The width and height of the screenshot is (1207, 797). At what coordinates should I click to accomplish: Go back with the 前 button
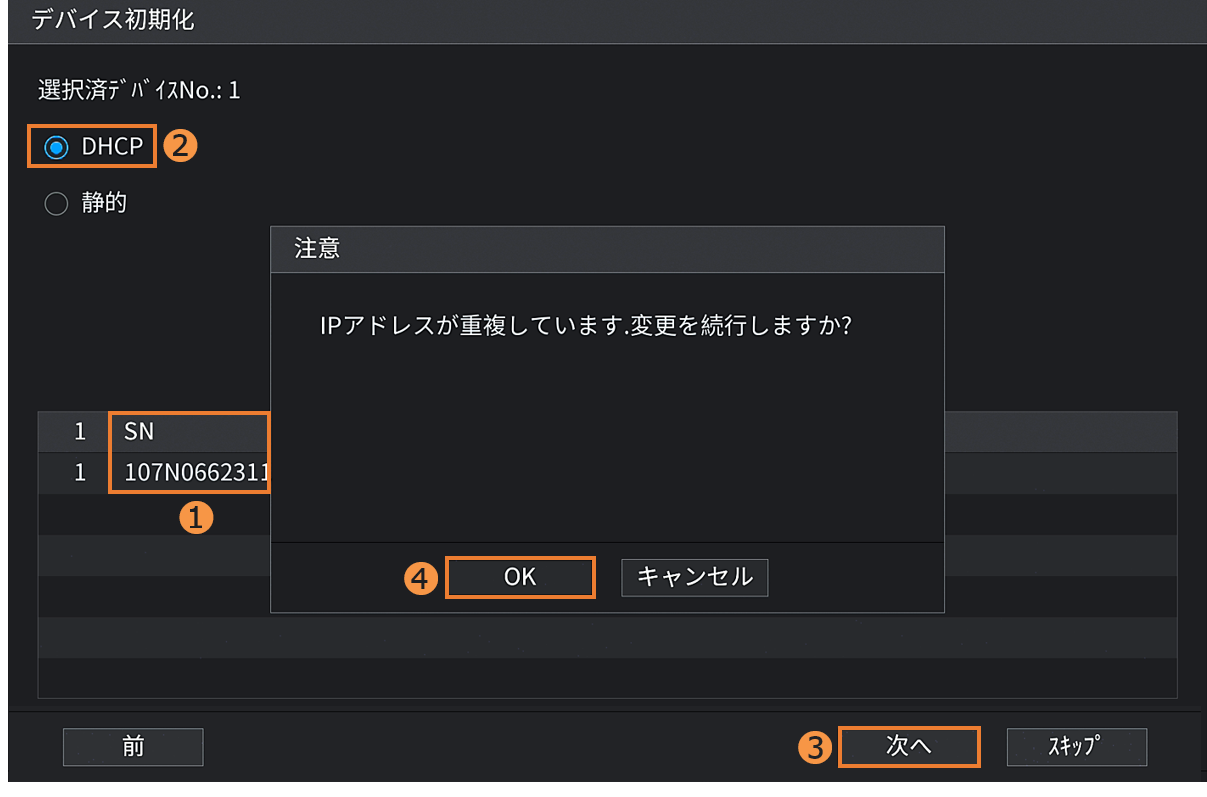pos(133,746)
